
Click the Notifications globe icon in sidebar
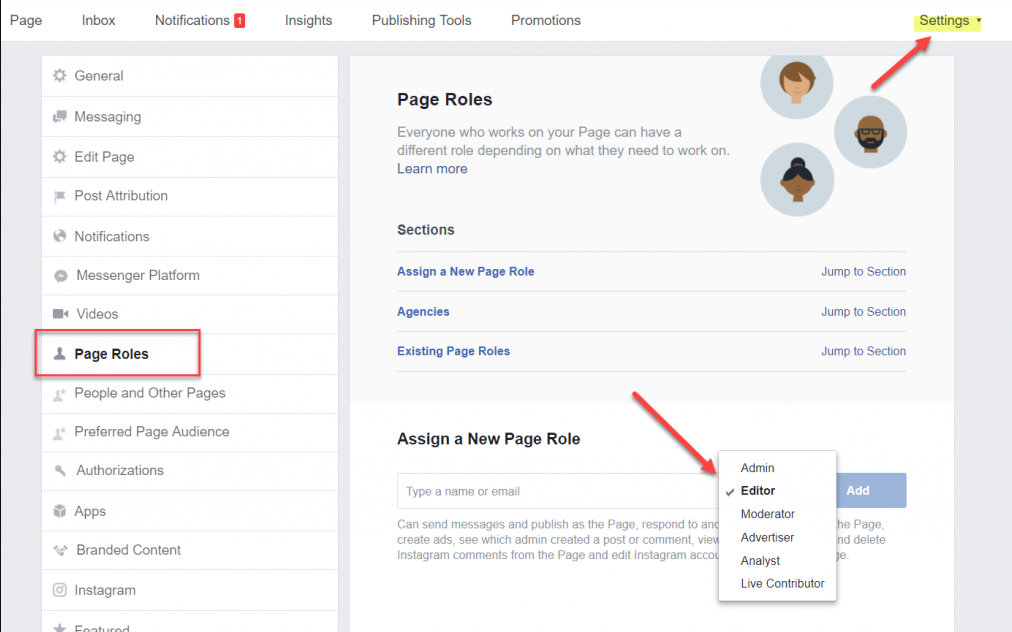60,237
